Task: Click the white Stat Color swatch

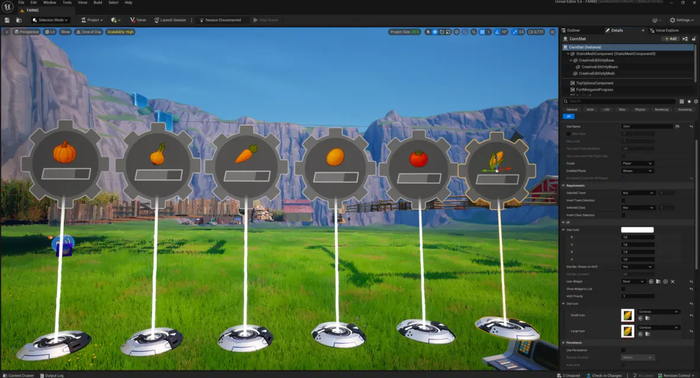Action: click(637, 230)
